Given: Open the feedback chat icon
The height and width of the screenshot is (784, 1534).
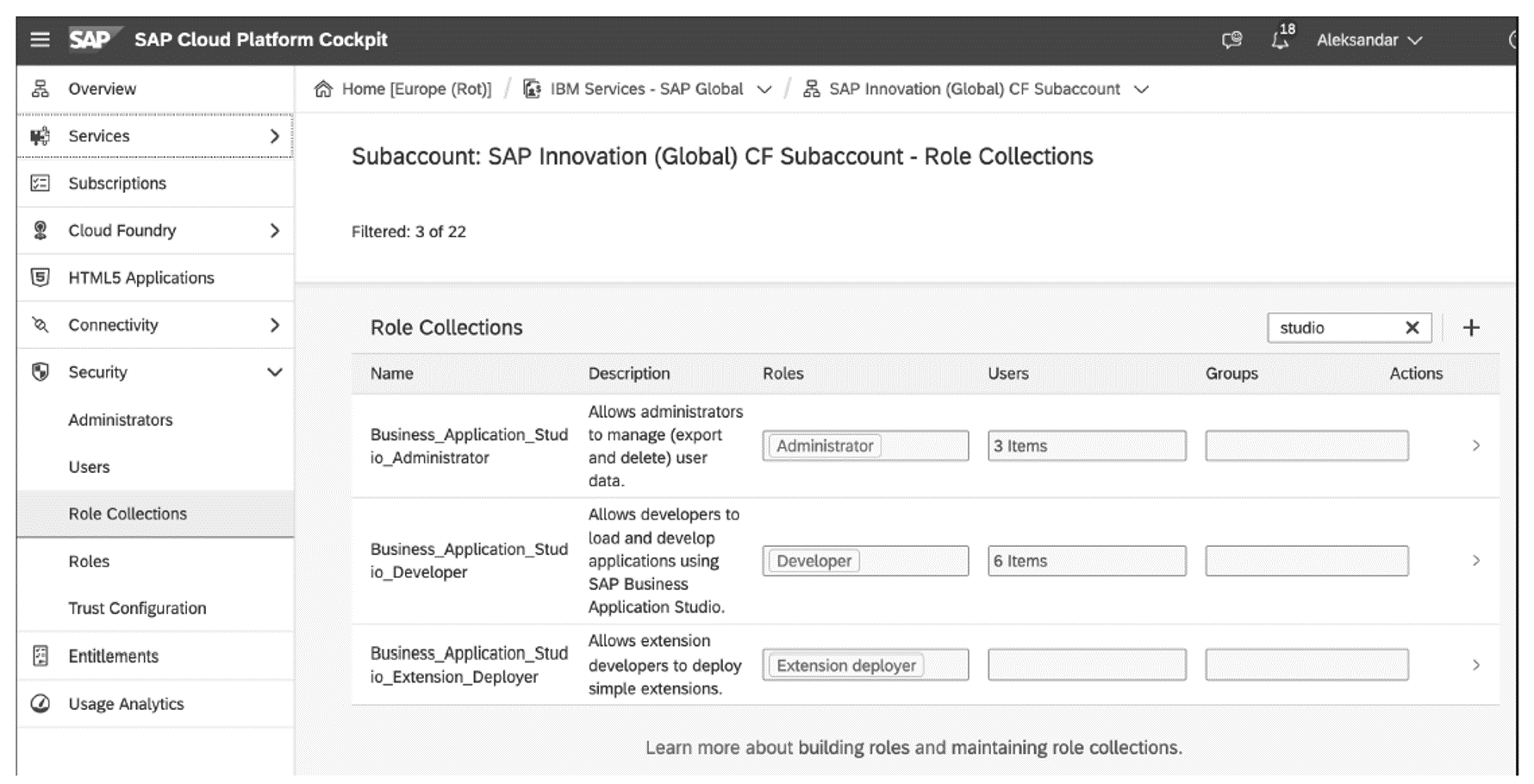Looking at the screenshot, I should (x=1232, y=40).
